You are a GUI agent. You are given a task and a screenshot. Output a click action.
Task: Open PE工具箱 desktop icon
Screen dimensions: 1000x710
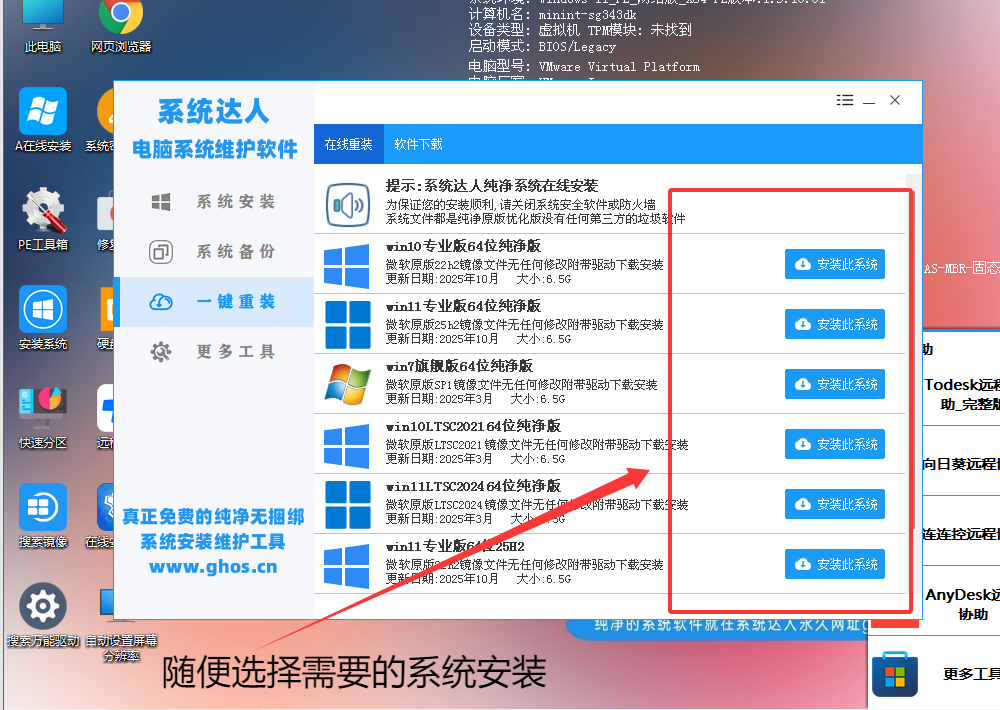(43, 212)
